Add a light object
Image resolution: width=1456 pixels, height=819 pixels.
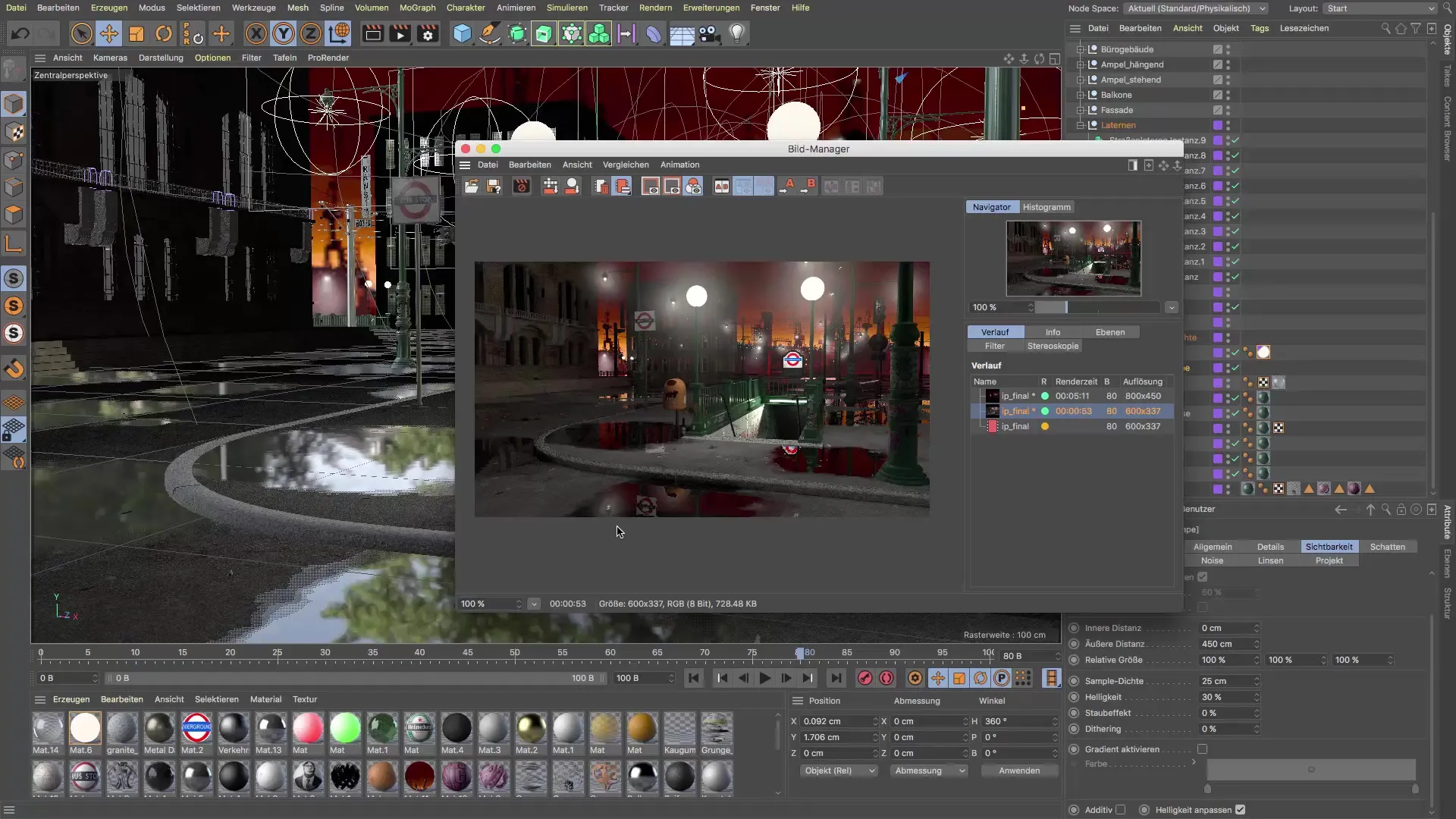tap(737, 33)
